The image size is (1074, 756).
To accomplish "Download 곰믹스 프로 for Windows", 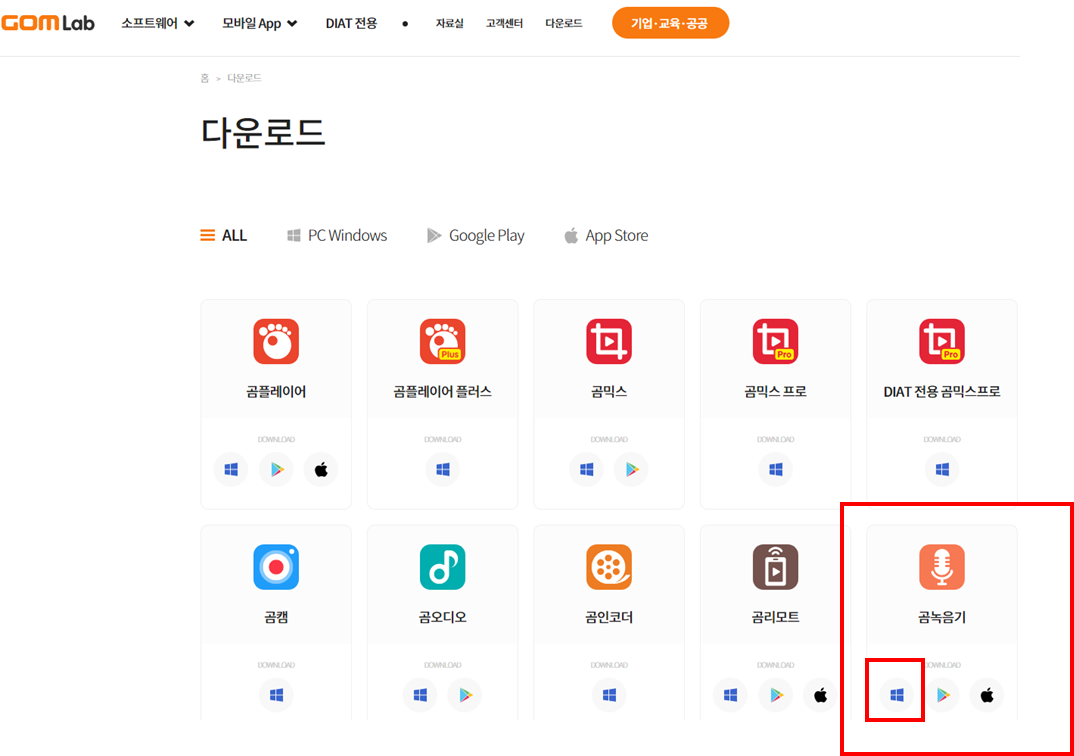I will (x=776, y=469).
